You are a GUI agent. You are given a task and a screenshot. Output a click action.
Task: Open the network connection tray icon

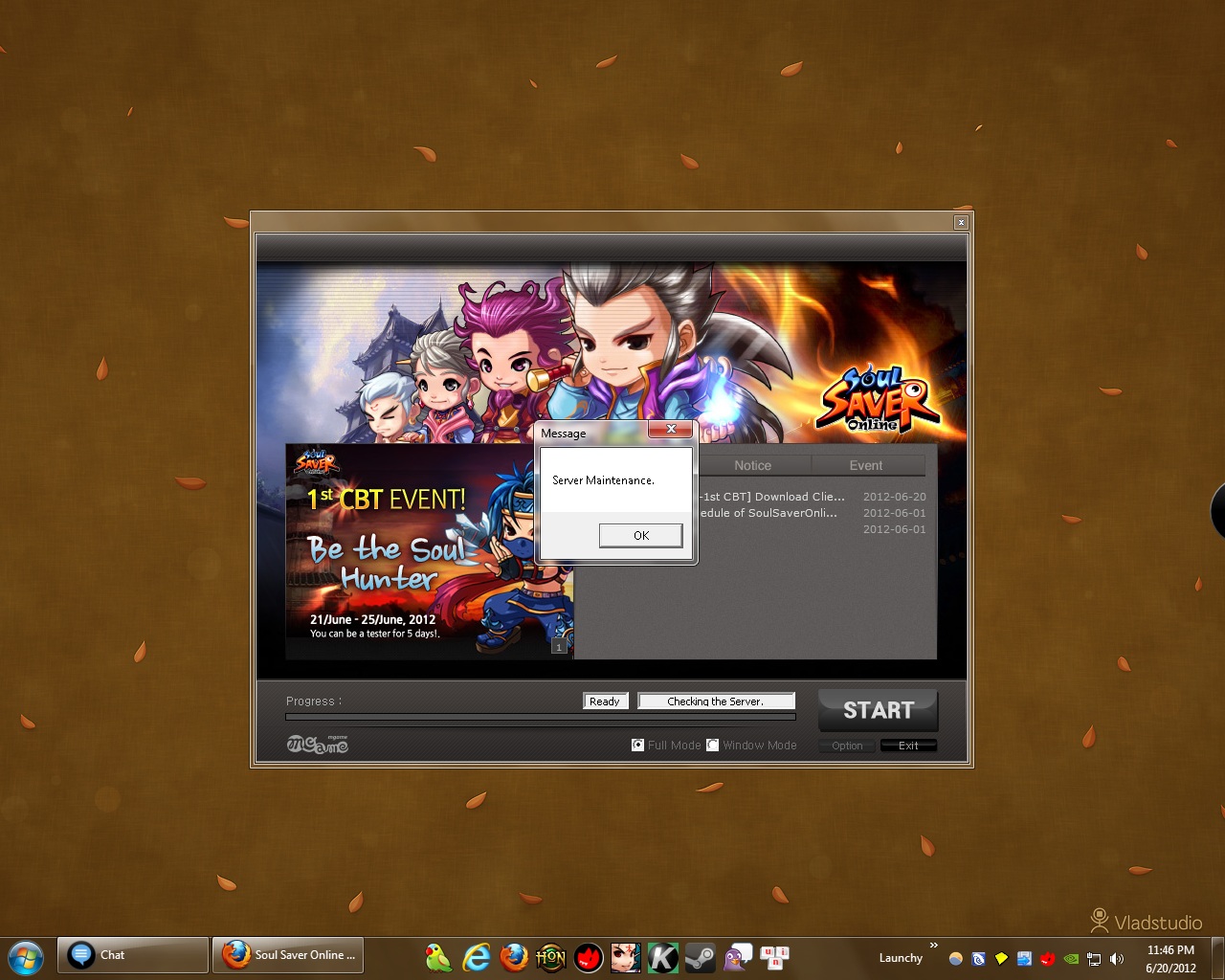click(x=1094, y=958)
